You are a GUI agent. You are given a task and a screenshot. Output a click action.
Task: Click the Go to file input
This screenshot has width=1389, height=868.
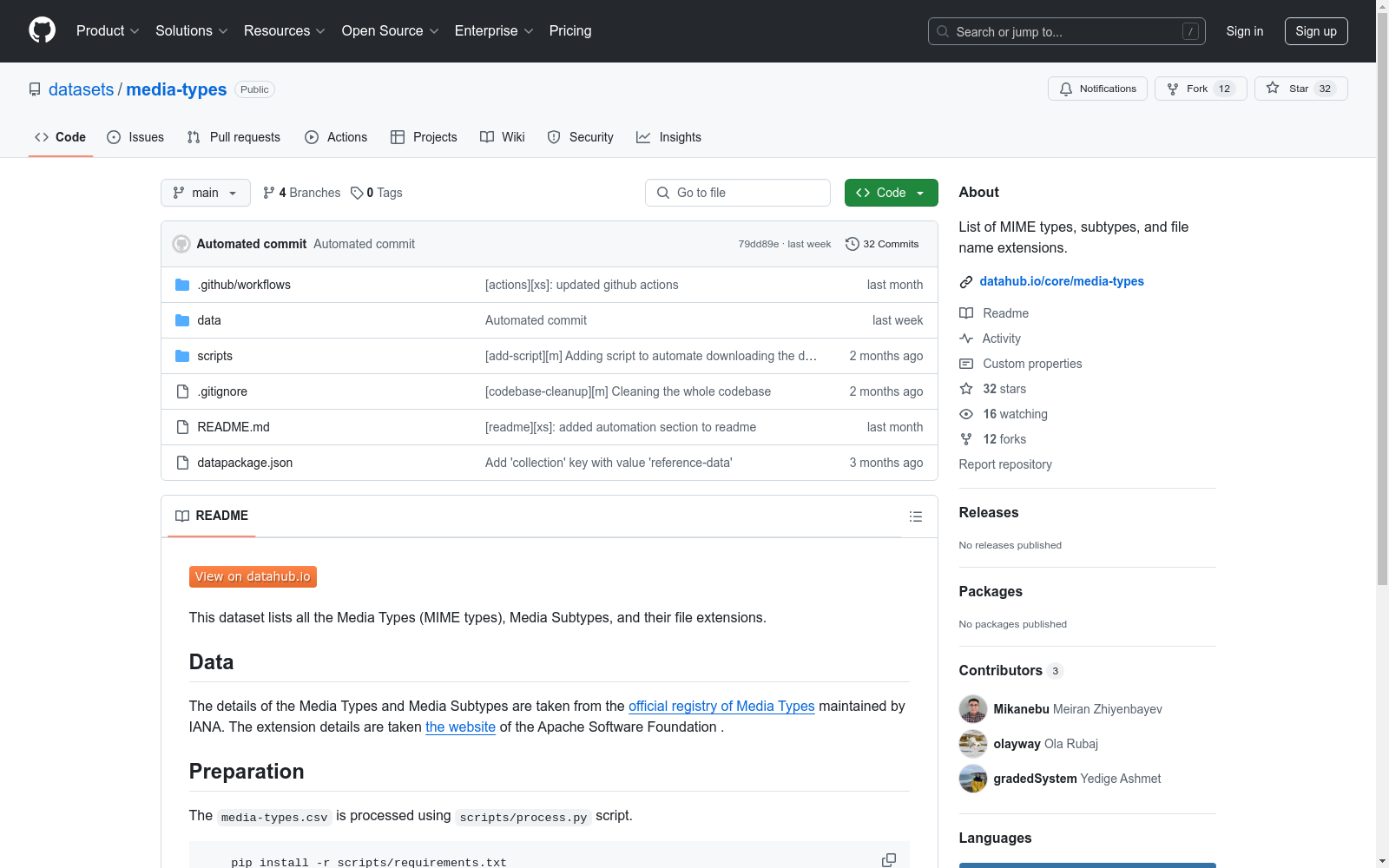(738, 193)
